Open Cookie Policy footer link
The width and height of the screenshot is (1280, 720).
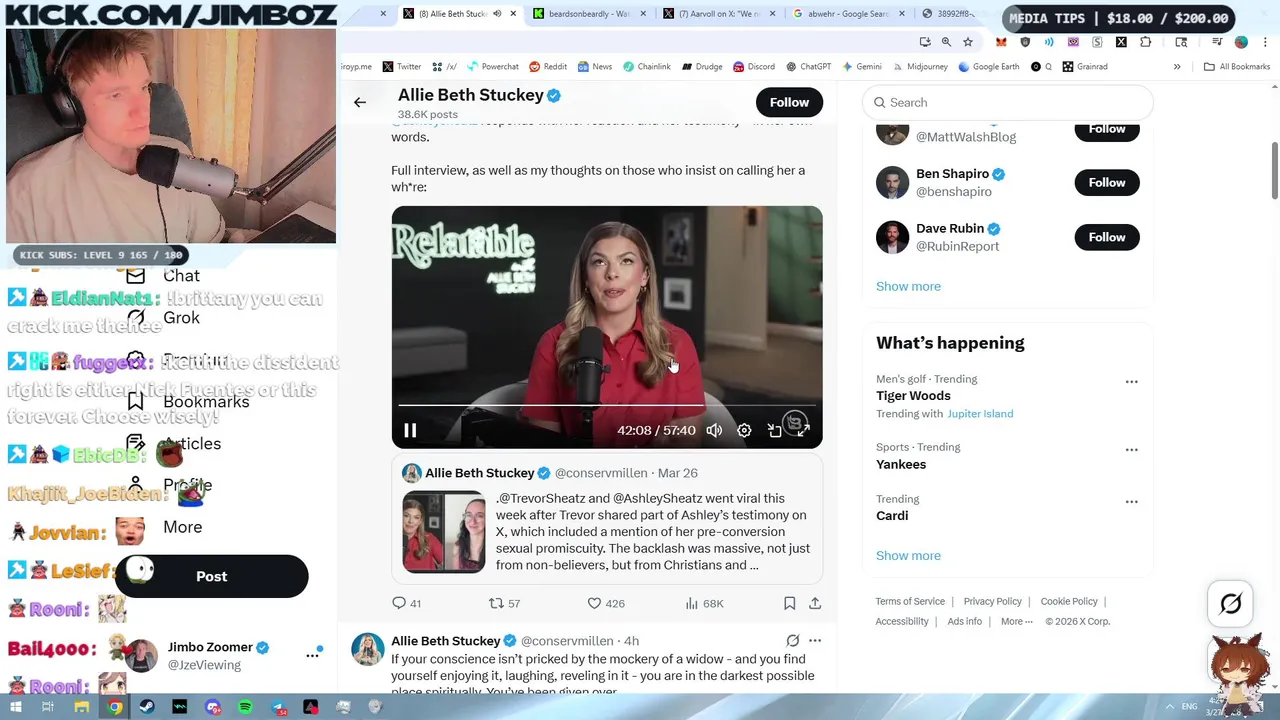pos(1069,601)
